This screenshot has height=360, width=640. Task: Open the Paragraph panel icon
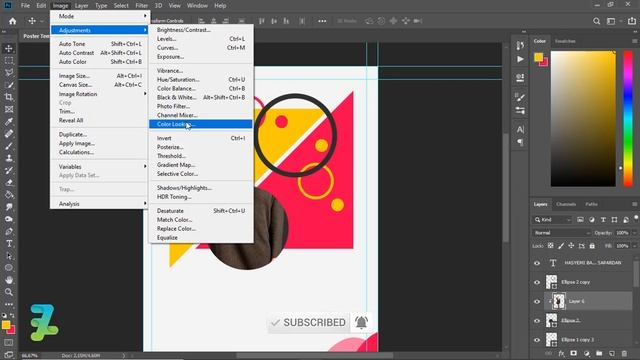tap(520, 142)
